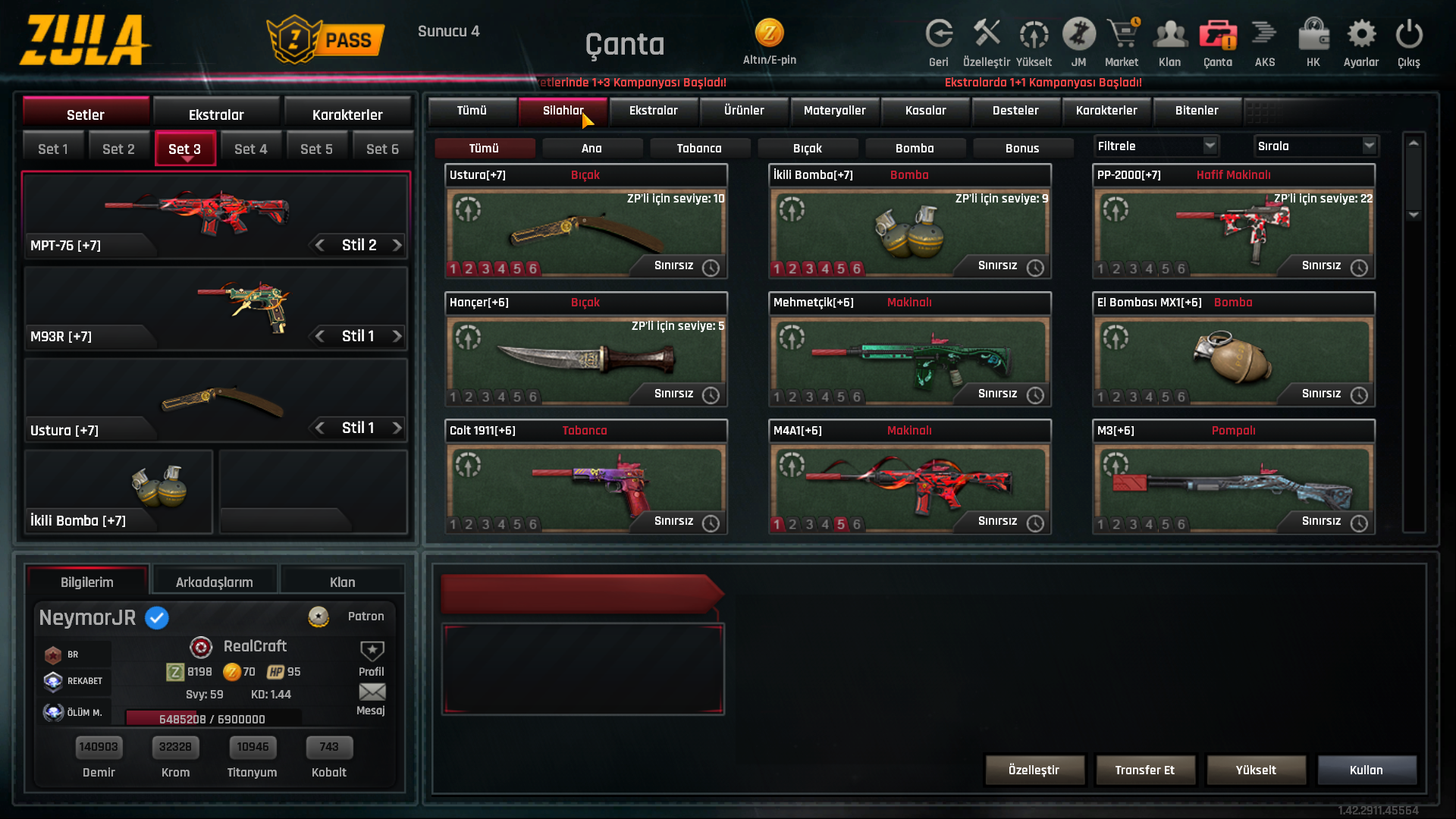Select the REKABET mode entry
Screen dimensions: 1456x819
(75, 681)
